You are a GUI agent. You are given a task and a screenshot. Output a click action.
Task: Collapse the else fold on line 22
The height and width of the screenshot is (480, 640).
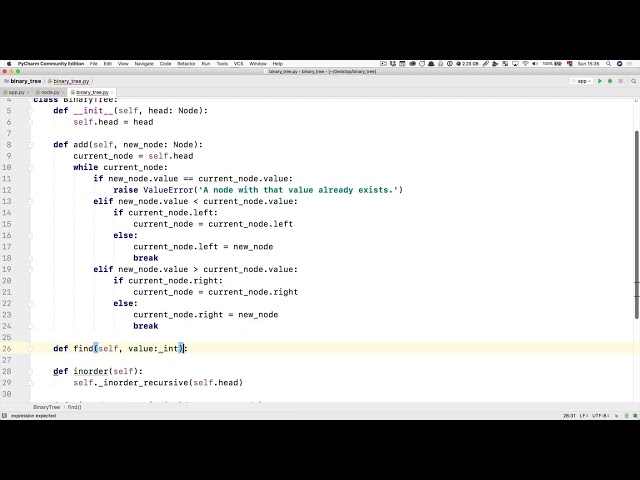(x=30, y=303)
